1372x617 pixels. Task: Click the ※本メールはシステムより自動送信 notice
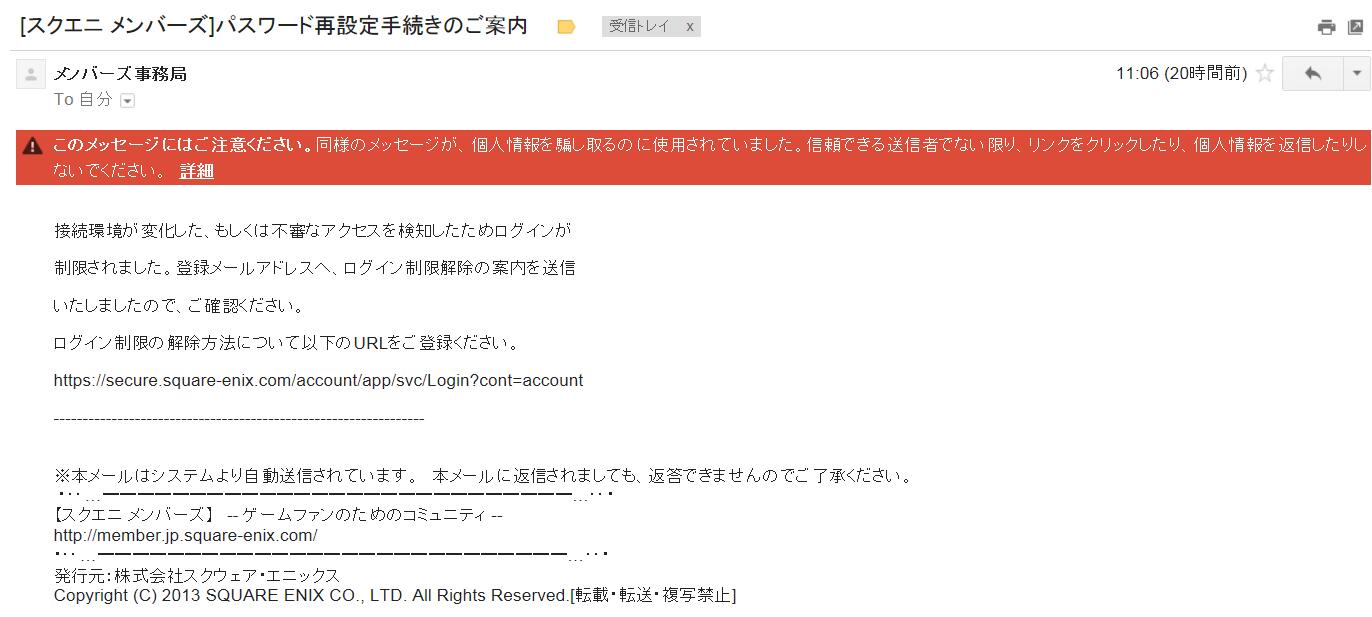click(484, 476)
